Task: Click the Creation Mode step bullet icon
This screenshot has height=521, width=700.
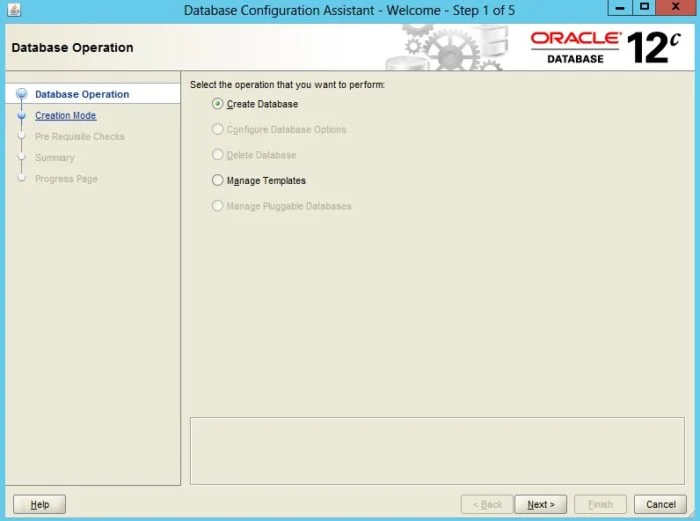Action: [x=21, y=116]
